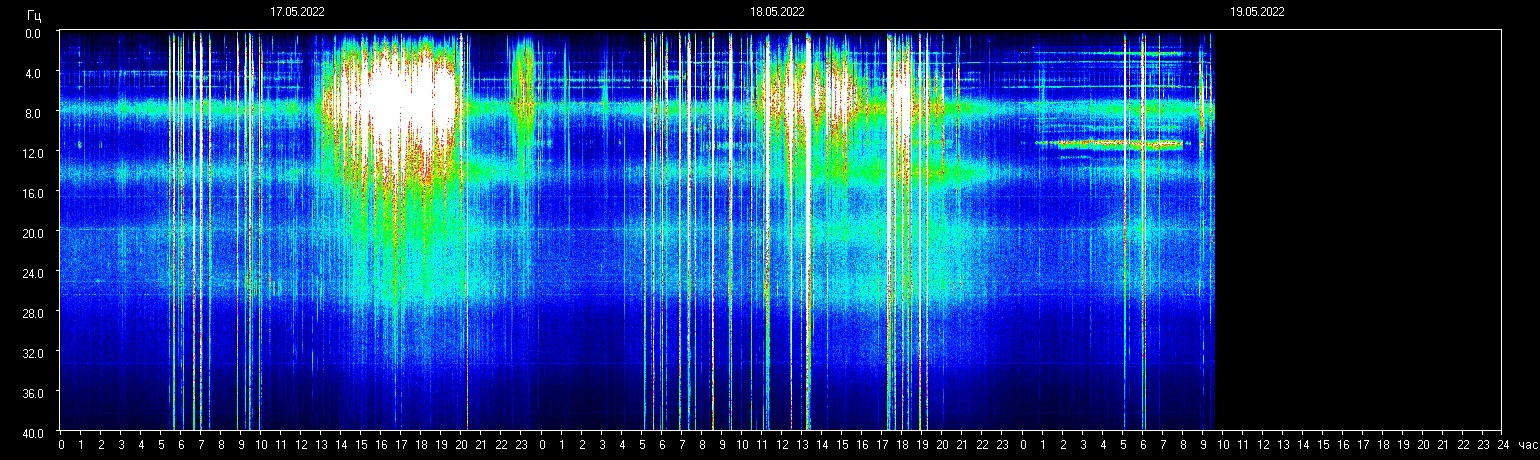Click the 14.0 Hz band's 12.0 axis label

click(x=34, y=153)
